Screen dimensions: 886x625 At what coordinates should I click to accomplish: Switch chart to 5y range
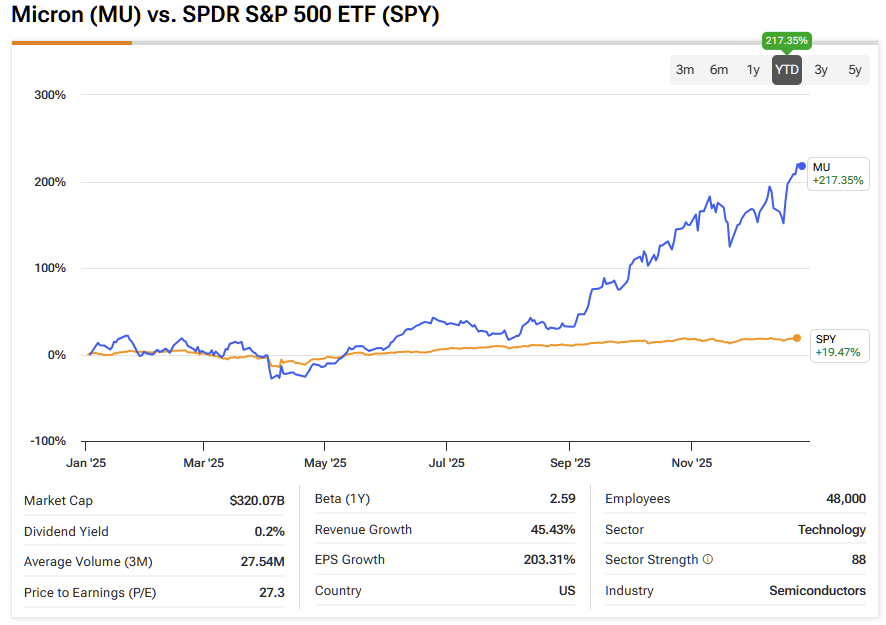[x=855, y=70]
